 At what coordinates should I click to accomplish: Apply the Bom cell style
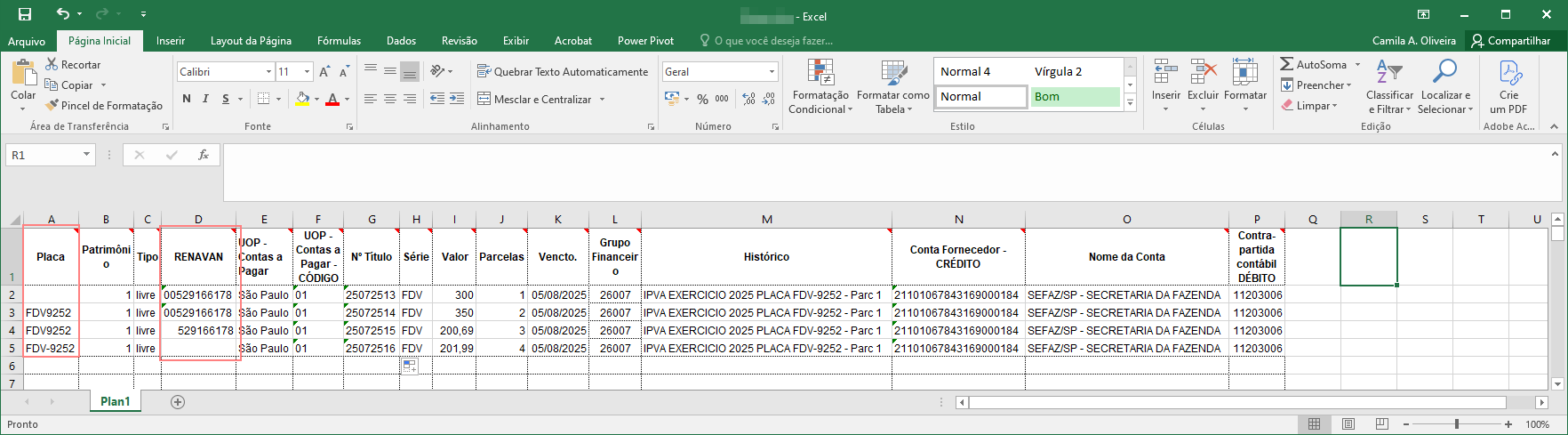[1075, 96]
